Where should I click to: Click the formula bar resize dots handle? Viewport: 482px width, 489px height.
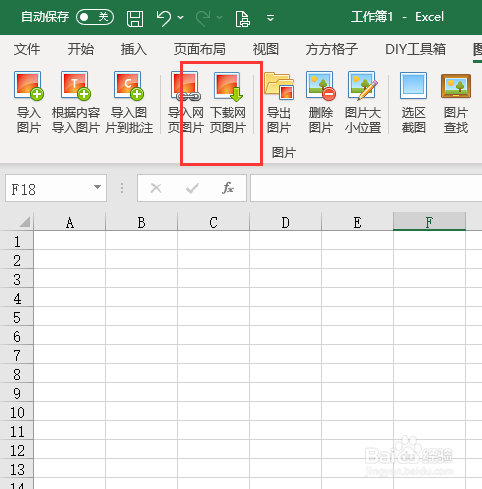(x=122, y=188)
